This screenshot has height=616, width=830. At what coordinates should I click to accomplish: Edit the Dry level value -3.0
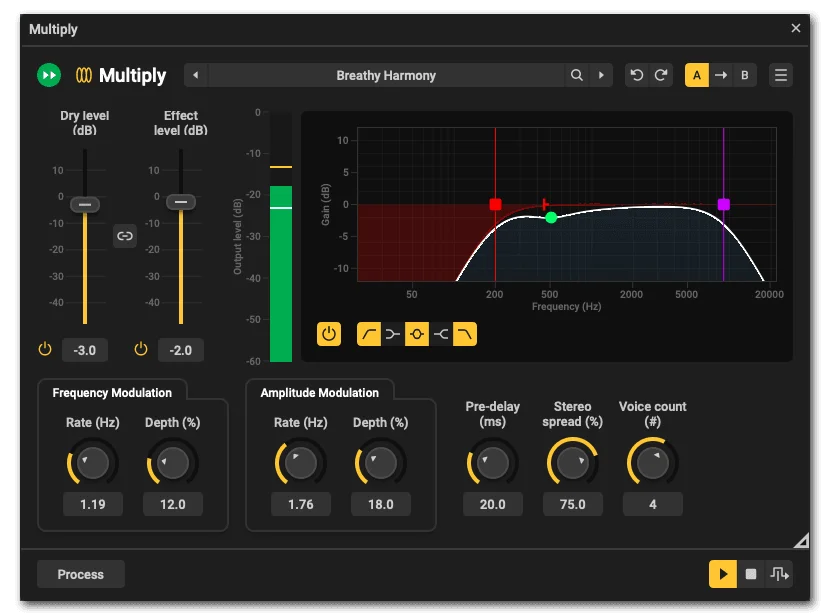pyautogui.click(x=85, y=350)
